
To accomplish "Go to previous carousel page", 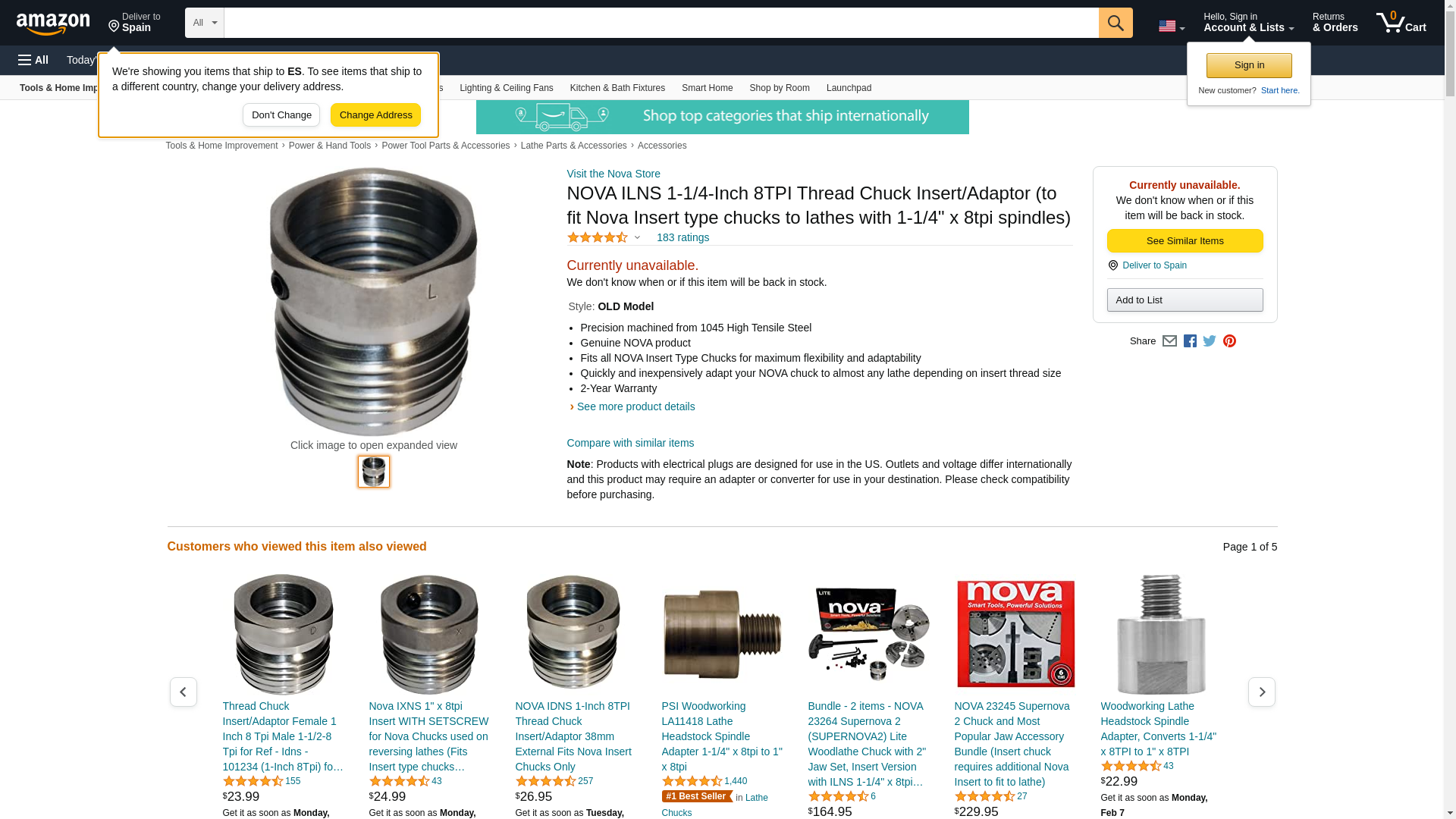I will point(184,692).
